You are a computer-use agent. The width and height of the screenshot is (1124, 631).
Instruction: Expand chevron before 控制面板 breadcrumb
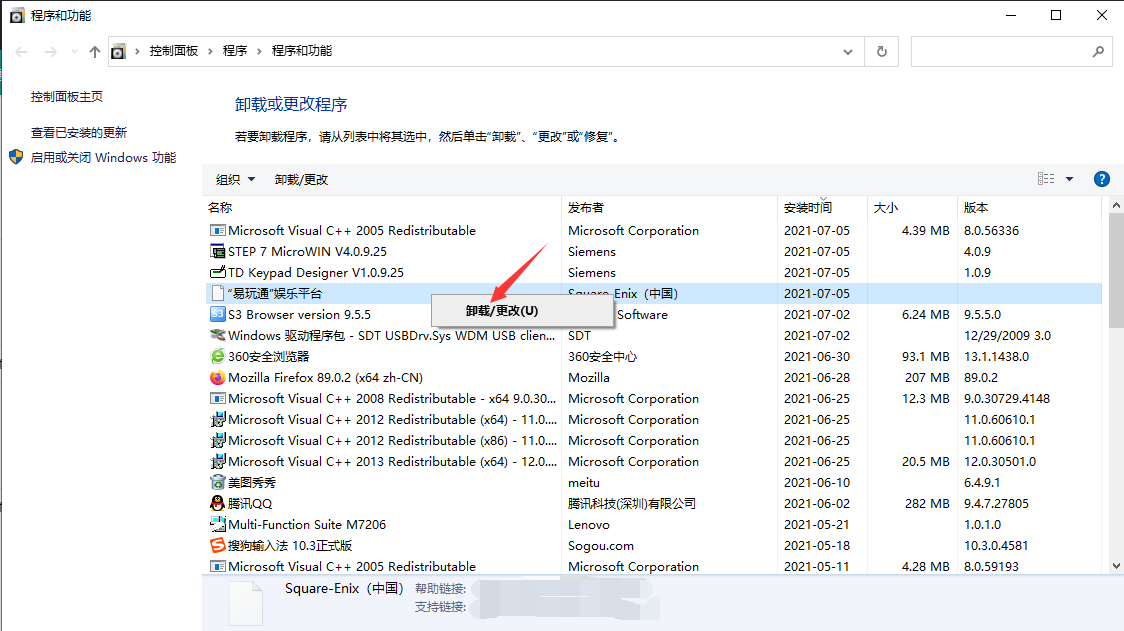(x=137, y=52)
